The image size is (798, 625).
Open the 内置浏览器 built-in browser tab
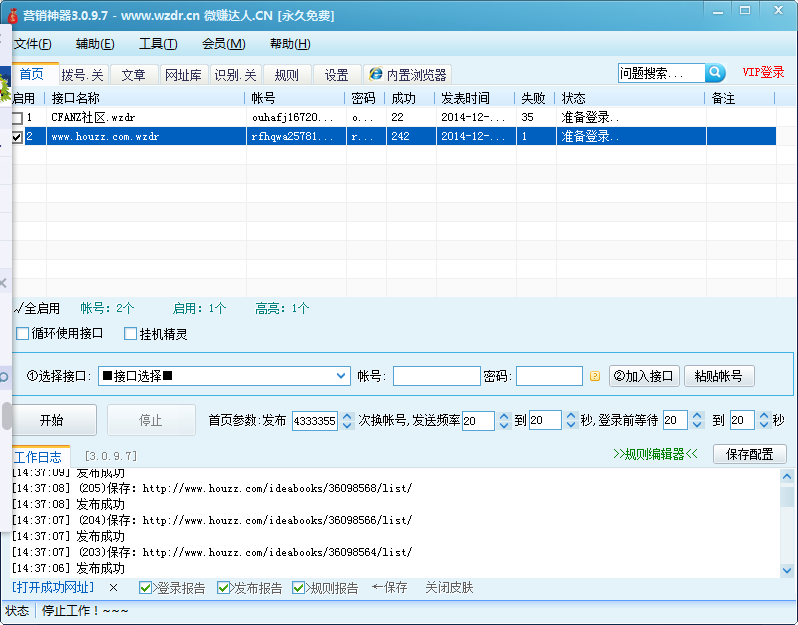point(408,75)
